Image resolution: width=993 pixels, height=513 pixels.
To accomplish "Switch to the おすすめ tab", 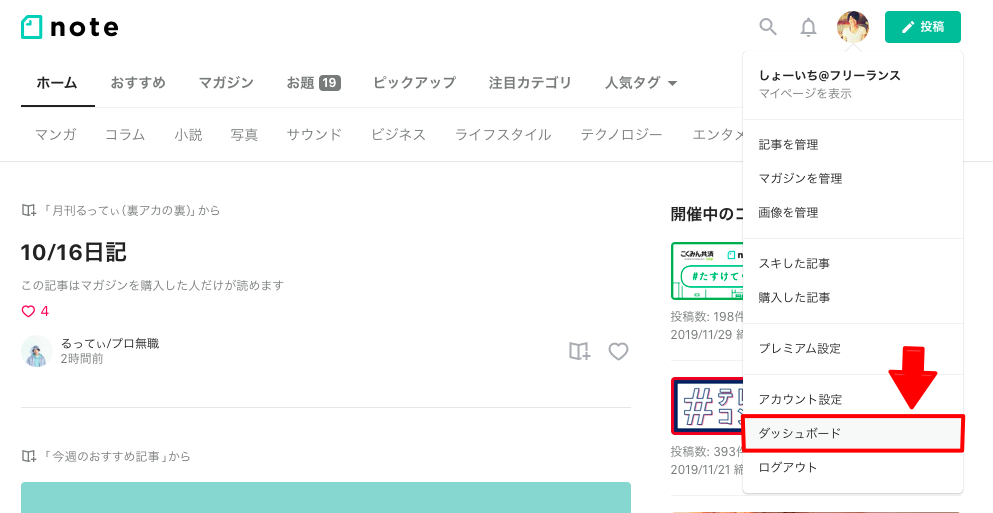I will pos(138,83).
